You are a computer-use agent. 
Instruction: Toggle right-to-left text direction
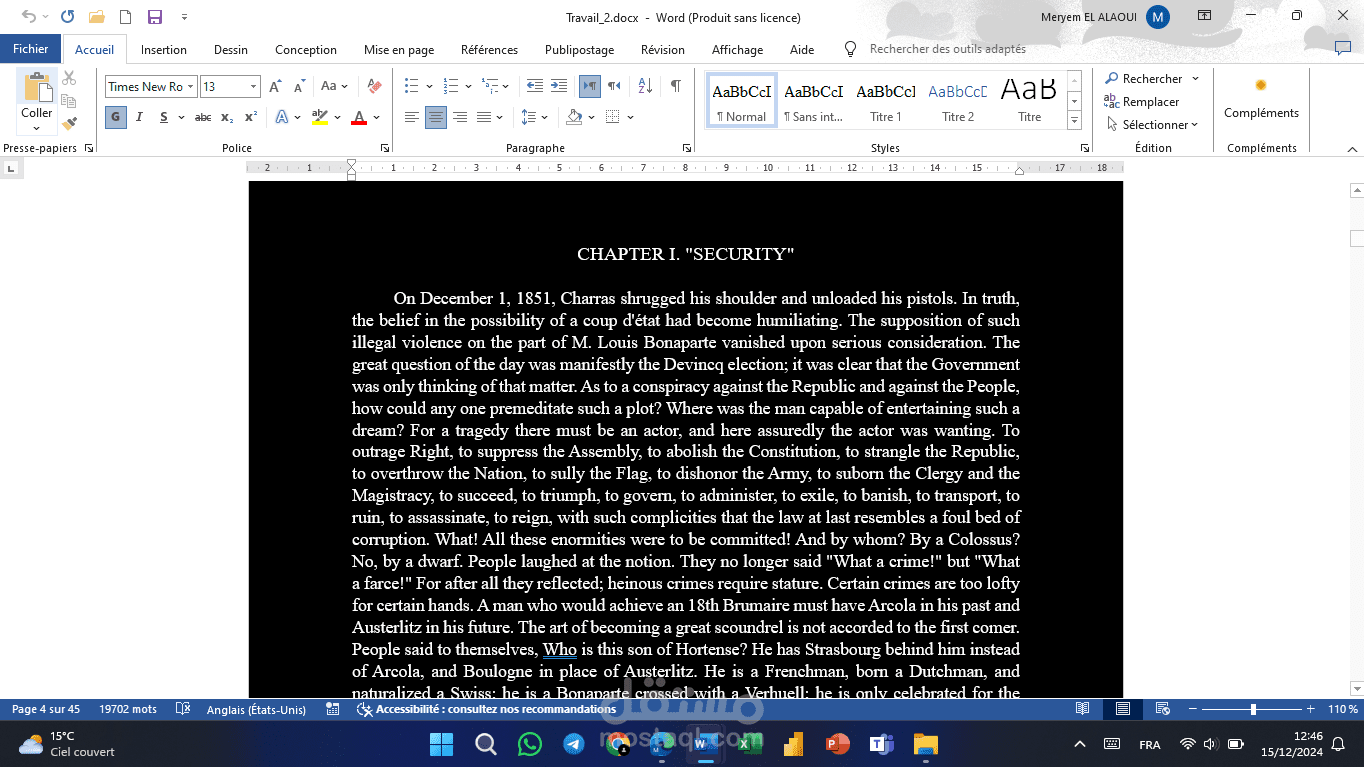click(614, 86)
